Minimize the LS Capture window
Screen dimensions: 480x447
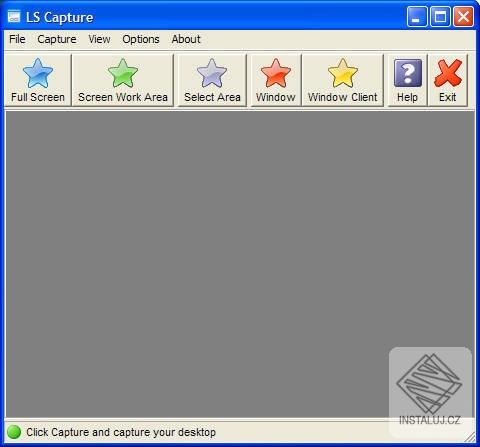417,16
